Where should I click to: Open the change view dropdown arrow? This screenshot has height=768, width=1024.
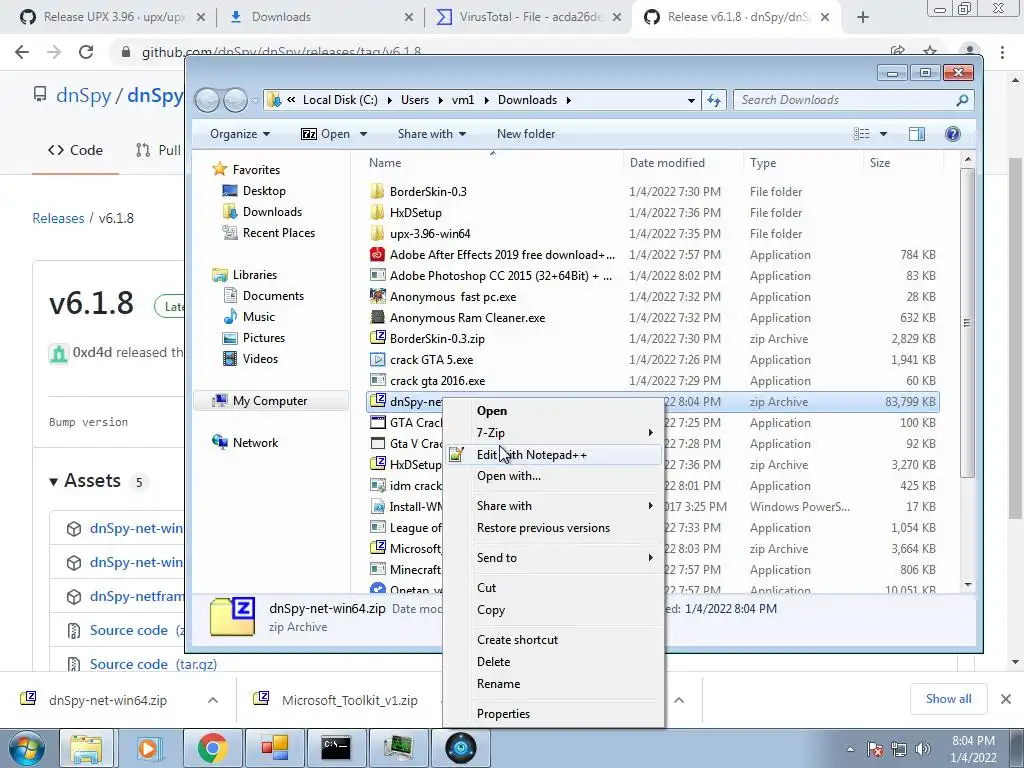tap(883, 134)
